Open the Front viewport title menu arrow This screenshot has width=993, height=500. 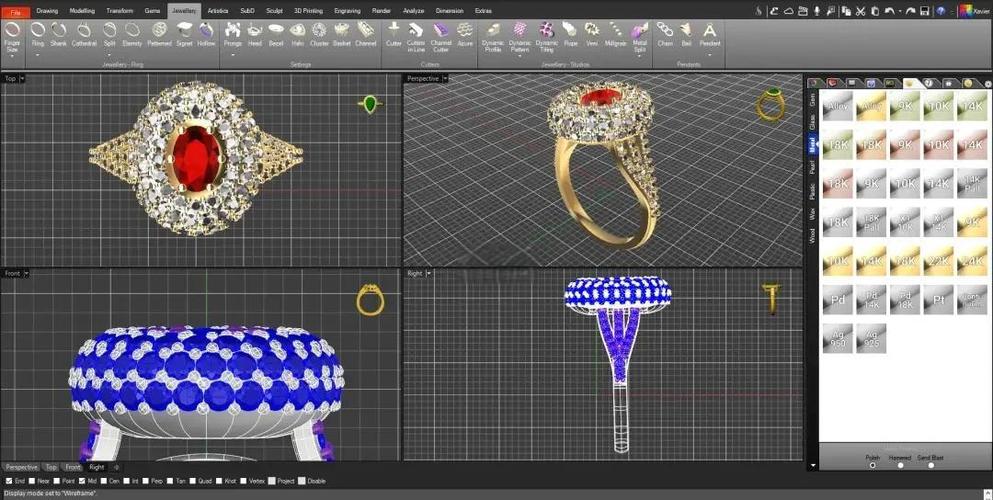tap(24, 273)
